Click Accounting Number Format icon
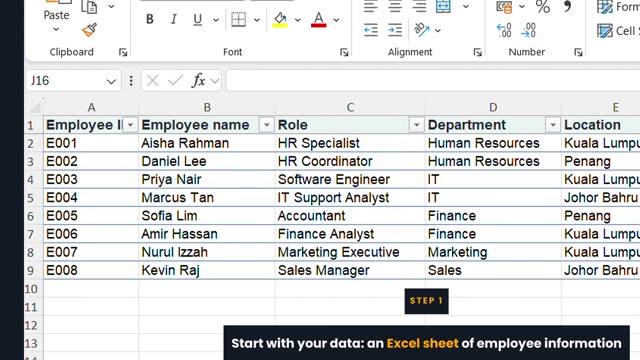The height and width of the screenshot is (360, 640). coord(504,7)
